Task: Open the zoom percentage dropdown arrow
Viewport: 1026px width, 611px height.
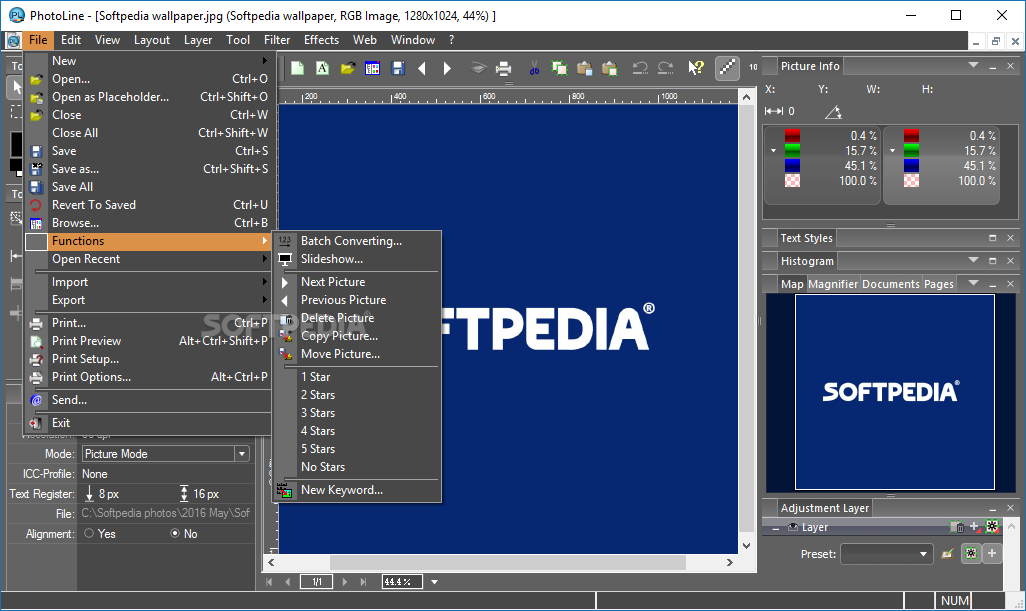Action: (434, 582)
